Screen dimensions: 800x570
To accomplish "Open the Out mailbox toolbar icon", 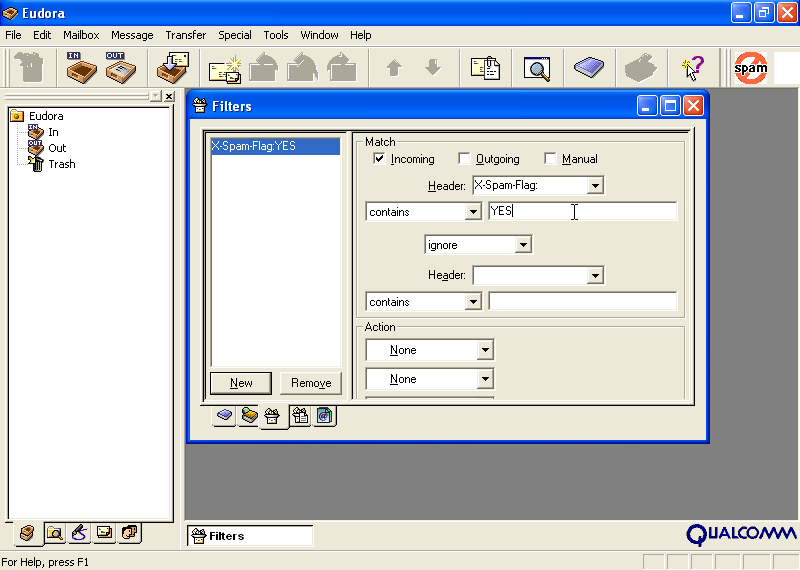I will [x=121, y=67].
